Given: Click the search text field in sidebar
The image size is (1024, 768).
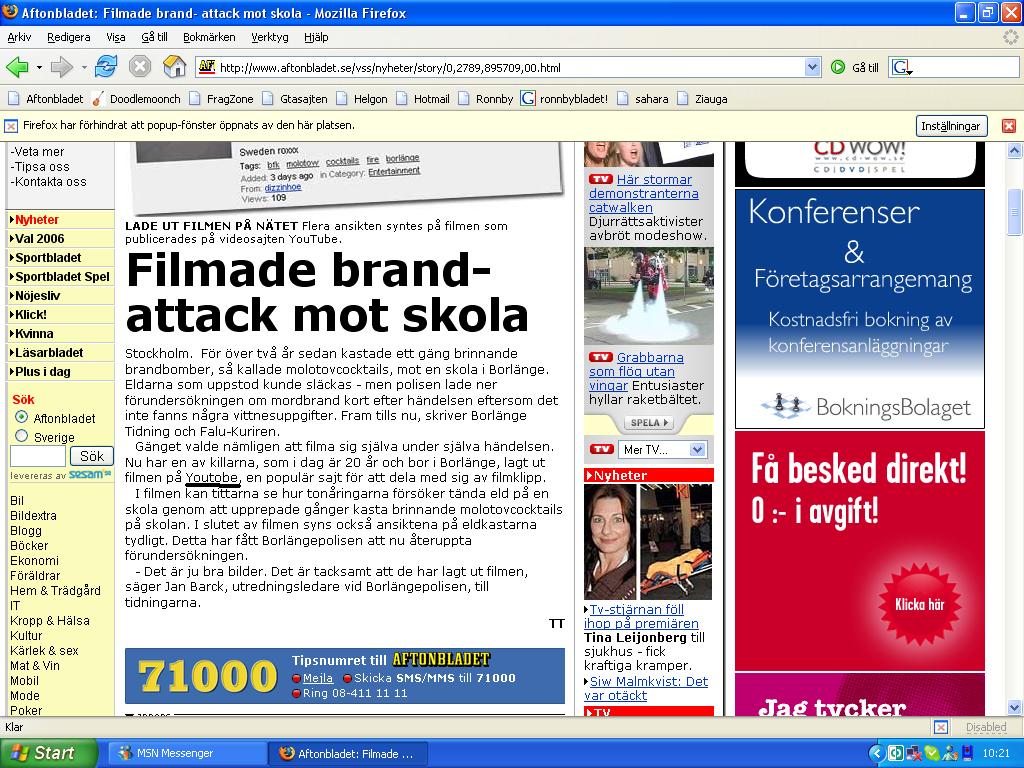Looking at the screenshot, I should click(x=38, y=456).
